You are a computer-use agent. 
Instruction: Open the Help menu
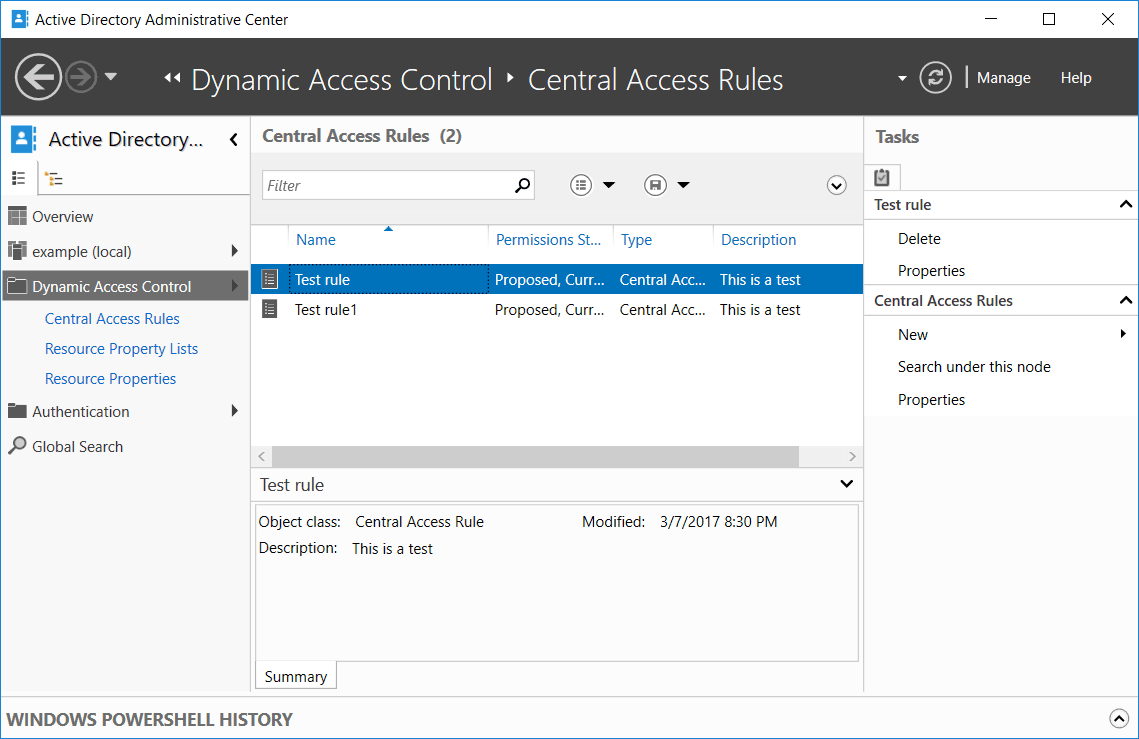tap(1076, 78)
